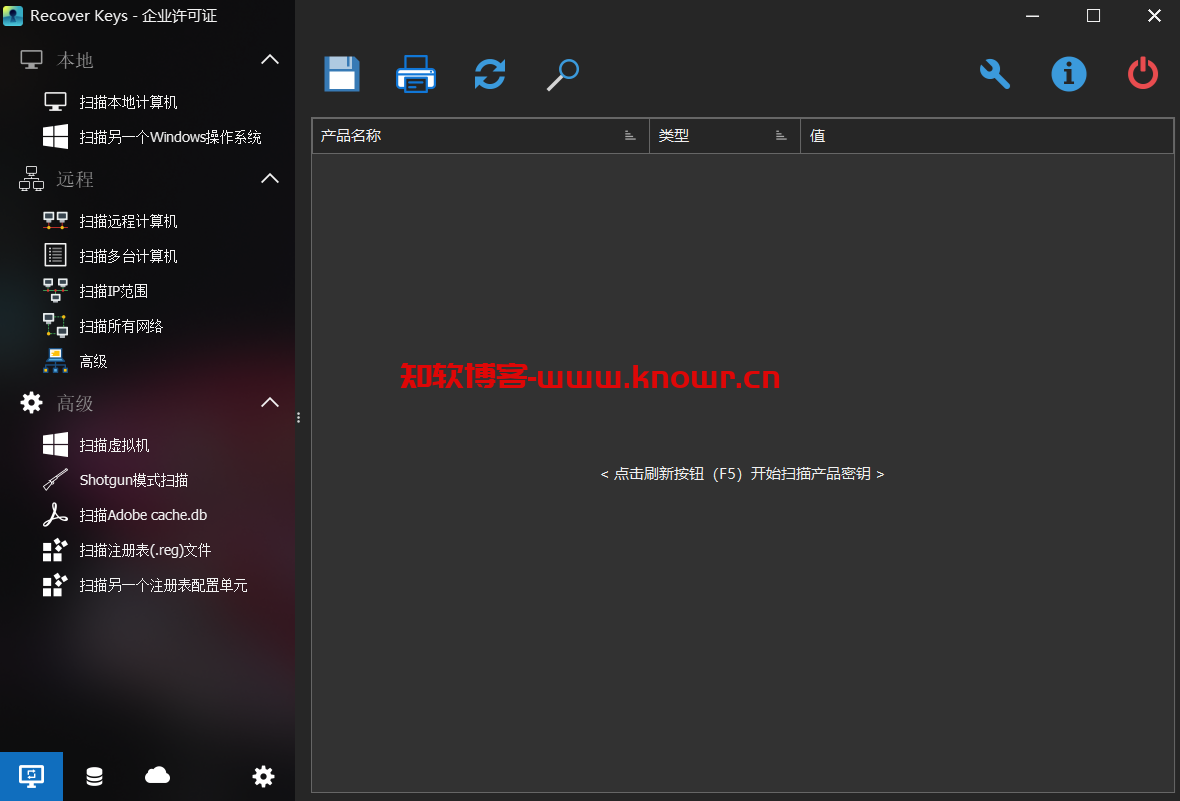This screenshot has width=1180, height=801.
Task: Maximize the Recover Keys window
Action: tap(1093, 16)
